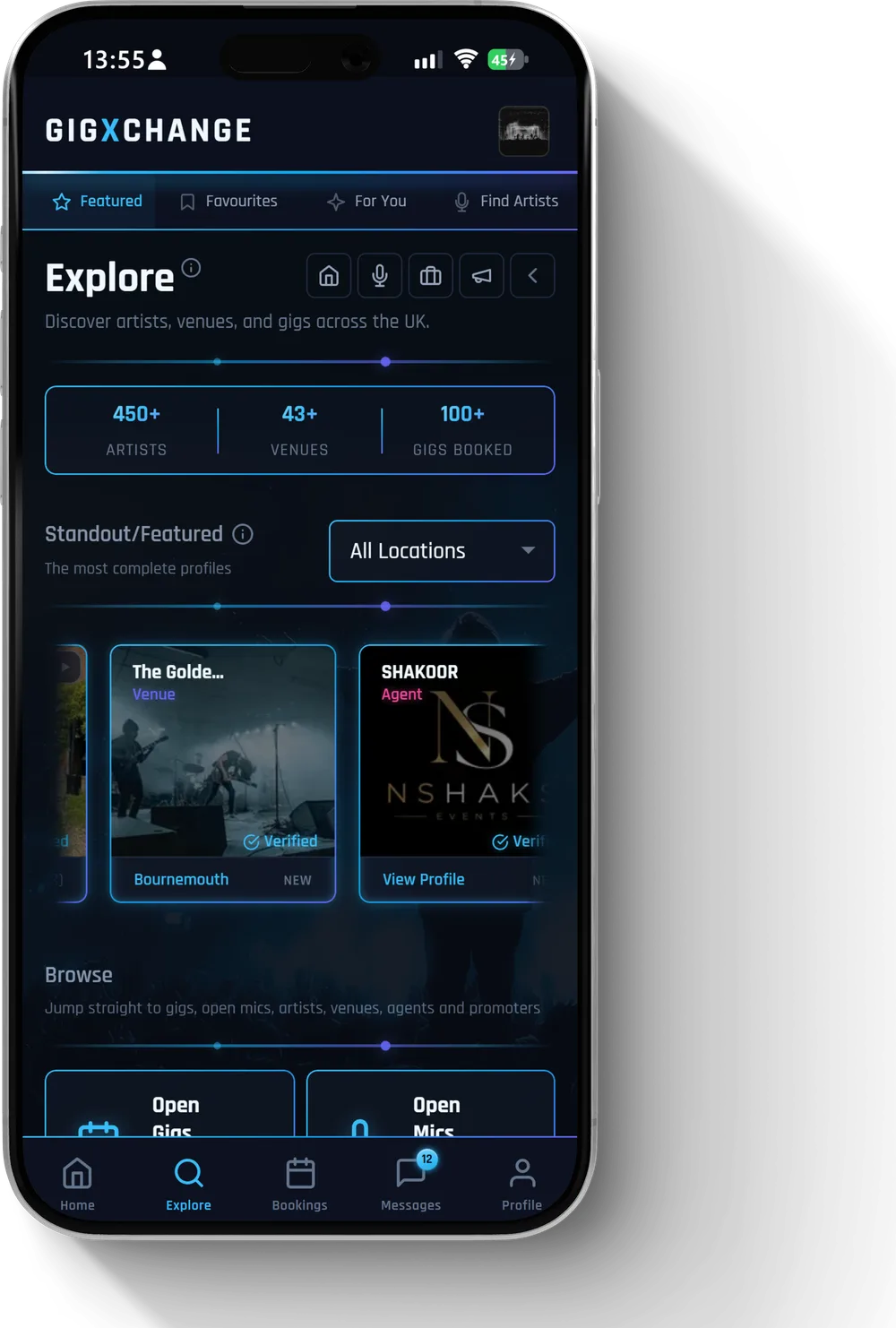Image resolution: width=896 pixels, height=1328 pixels.
Task: Select the briefcase filter icon
Action: [431, 276]
